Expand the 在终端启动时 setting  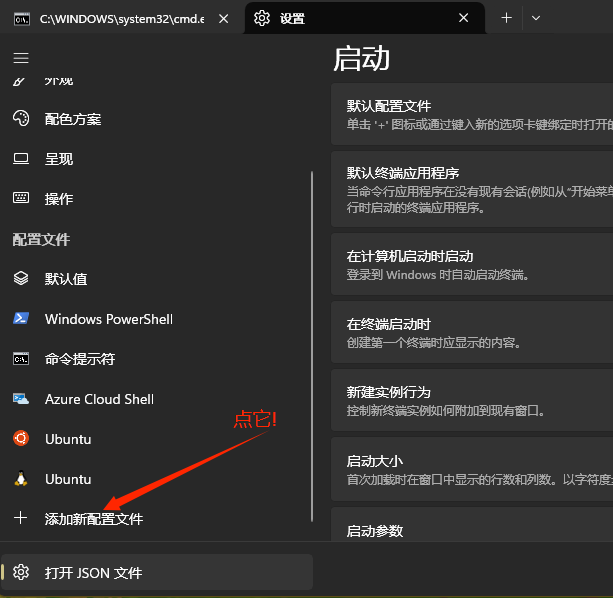[x=472, y=332]
